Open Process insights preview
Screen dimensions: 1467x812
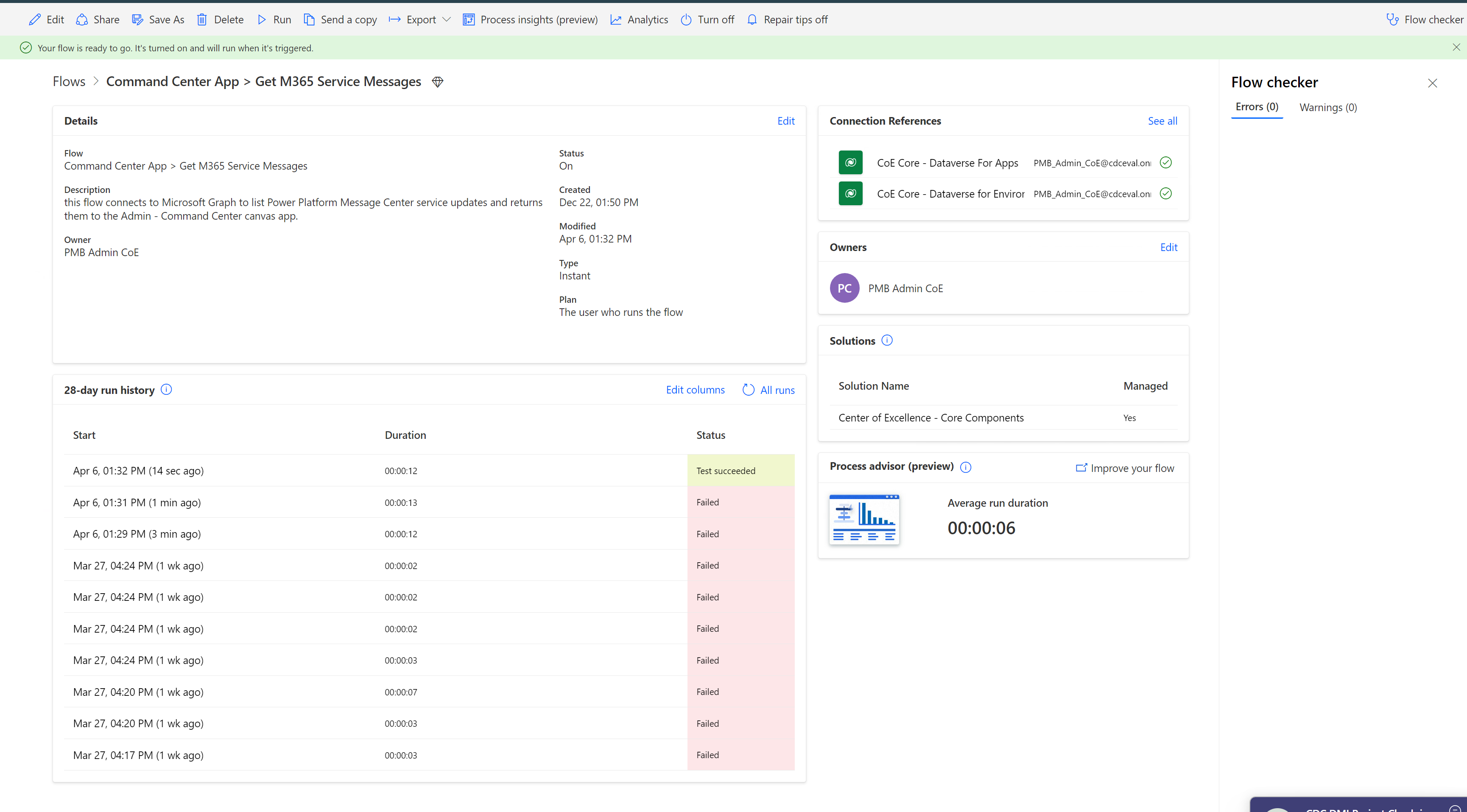pyautogui.click(x=530, y=19)
